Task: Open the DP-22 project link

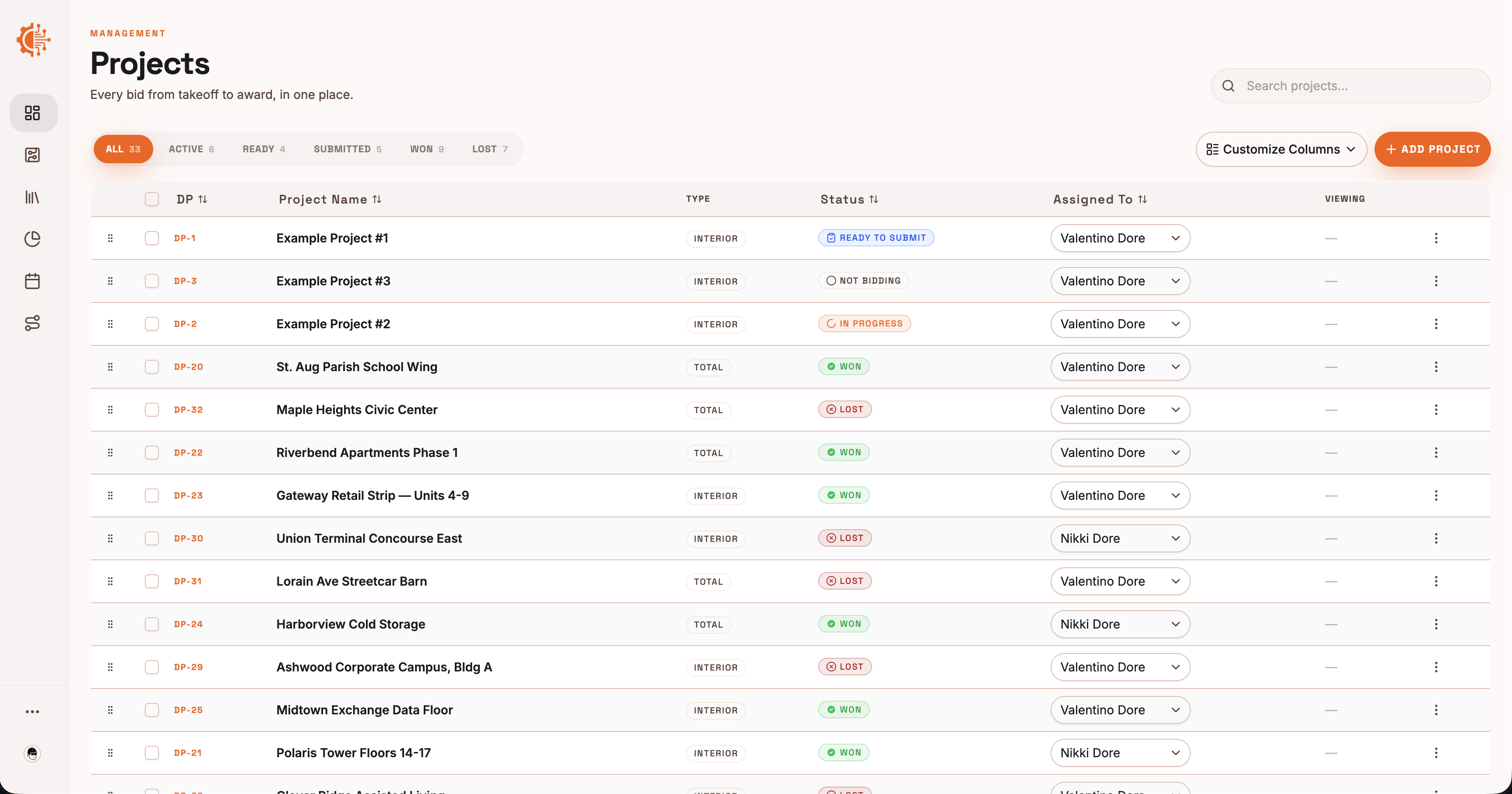Action: coord(188,453)
